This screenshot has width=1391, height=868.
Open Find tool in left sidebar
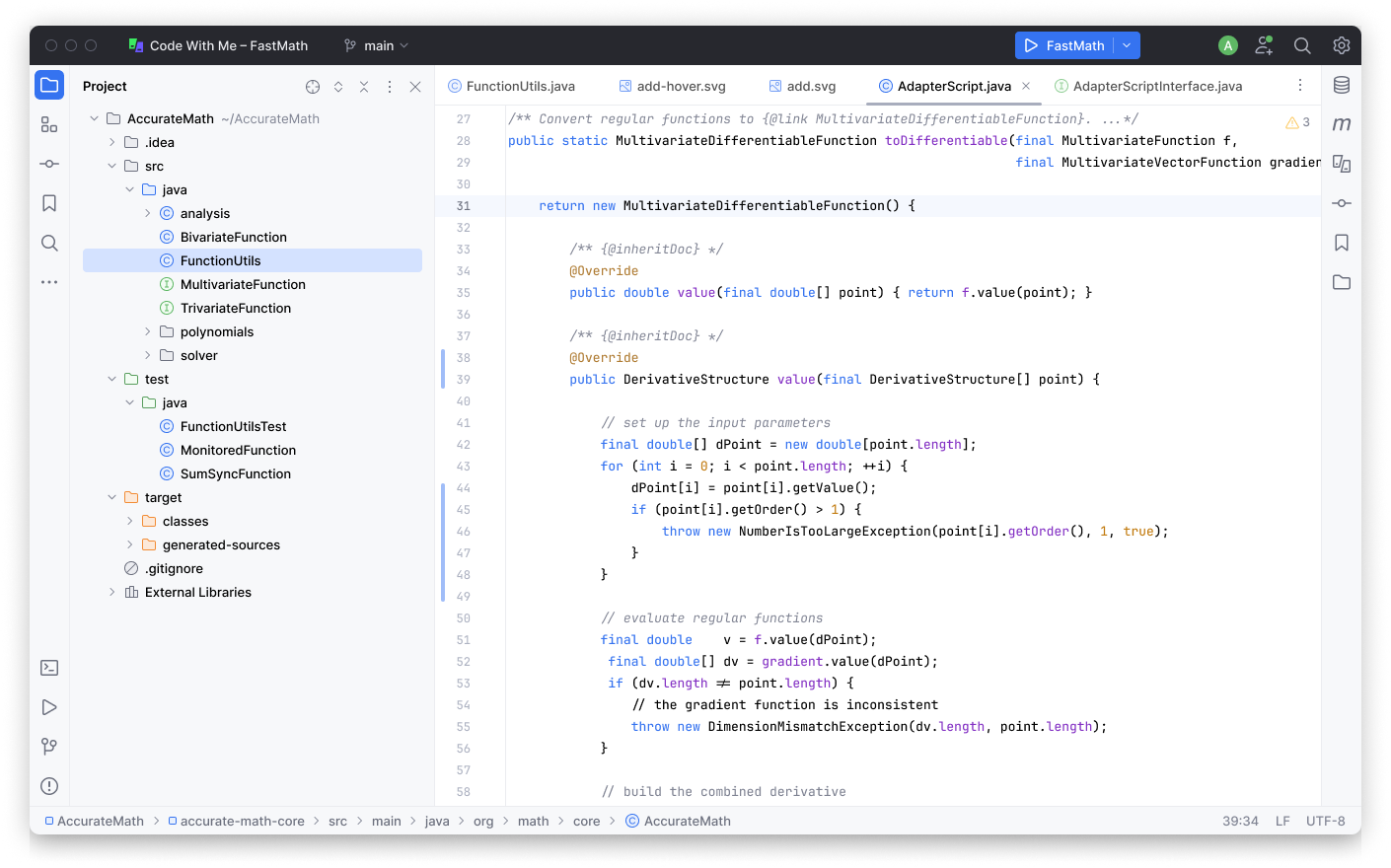[x=49, y=243]
